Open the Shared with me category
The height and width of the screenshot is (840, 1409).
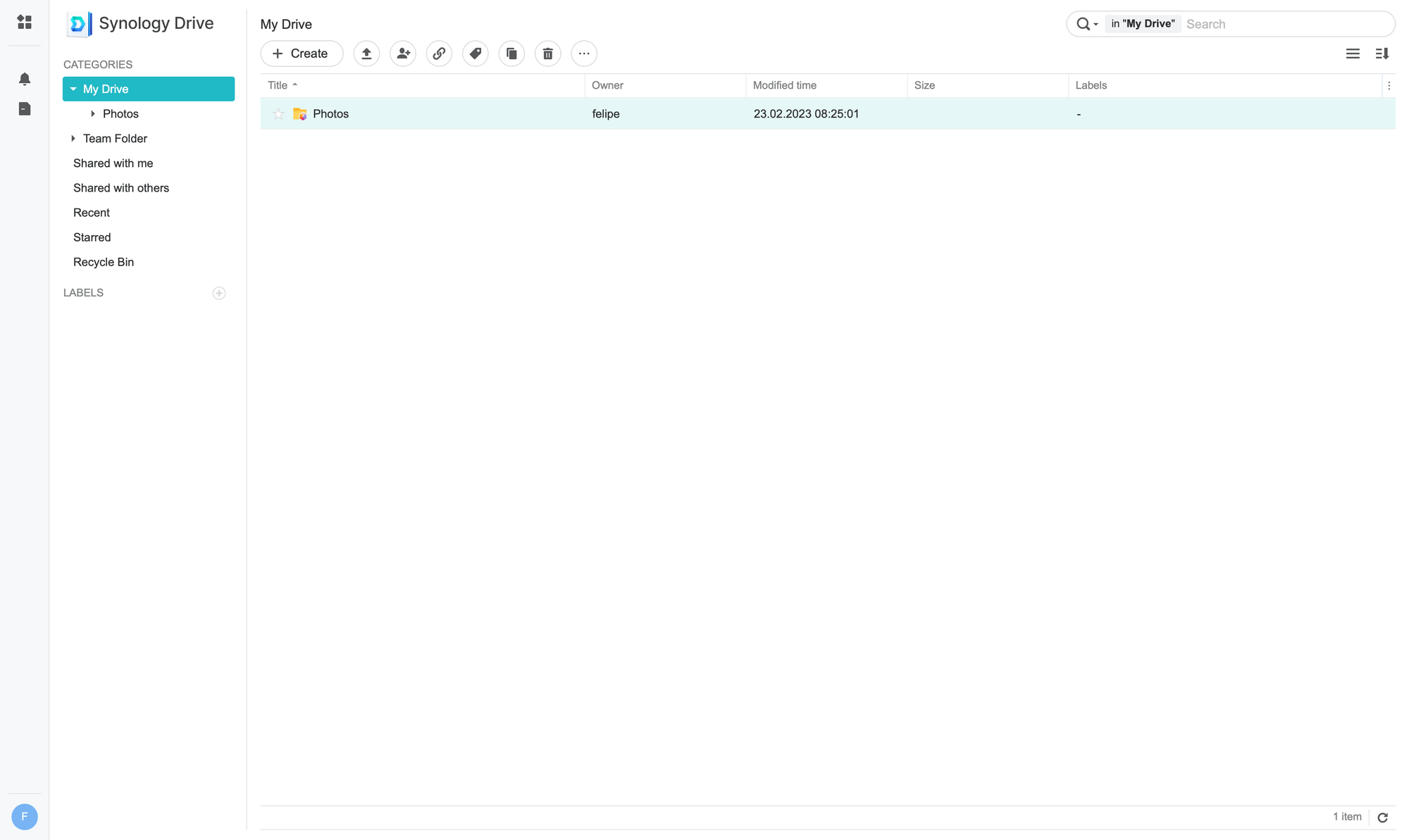coord(113,163)
